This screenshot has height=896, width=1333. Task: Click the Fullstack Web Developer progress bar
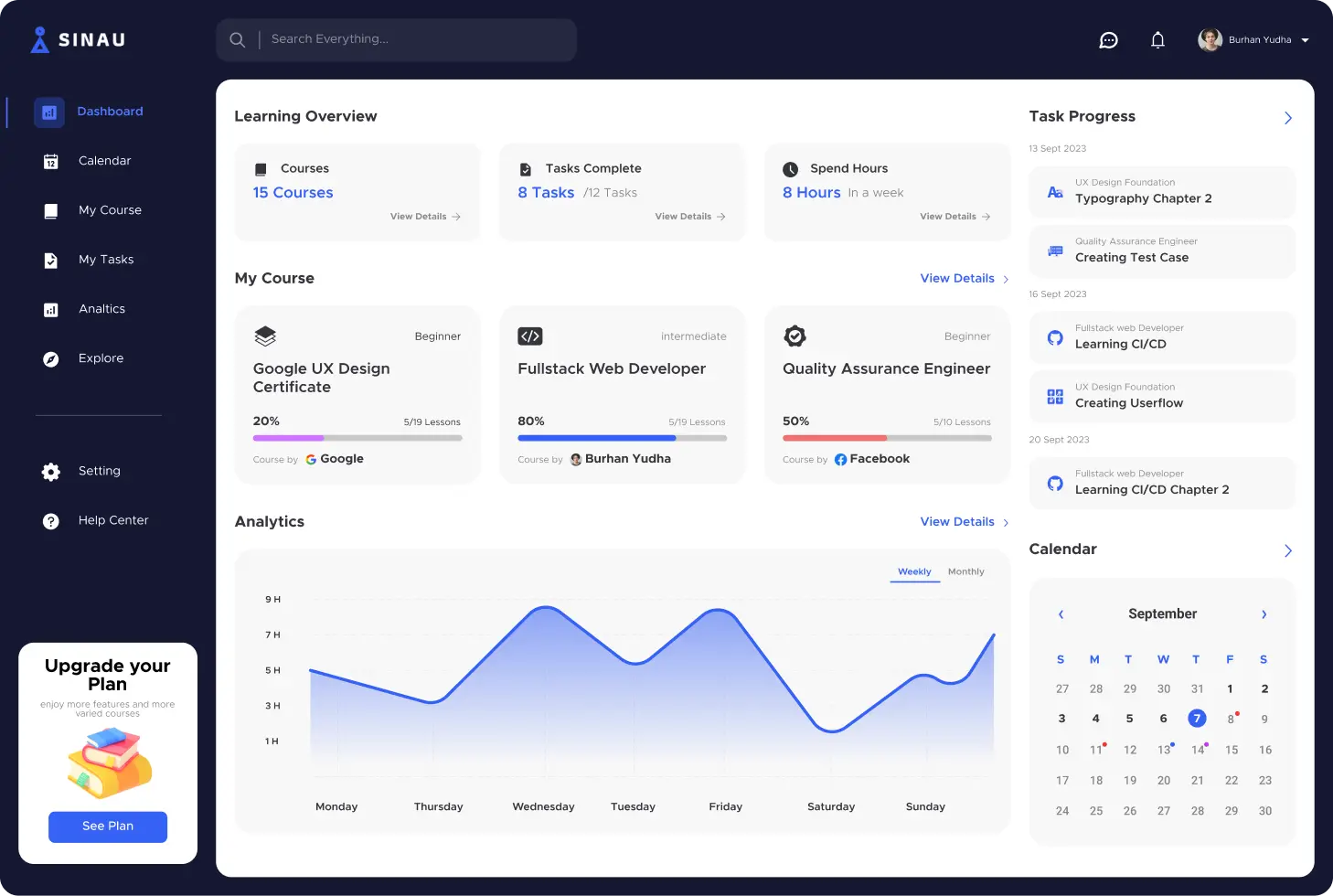622,438
